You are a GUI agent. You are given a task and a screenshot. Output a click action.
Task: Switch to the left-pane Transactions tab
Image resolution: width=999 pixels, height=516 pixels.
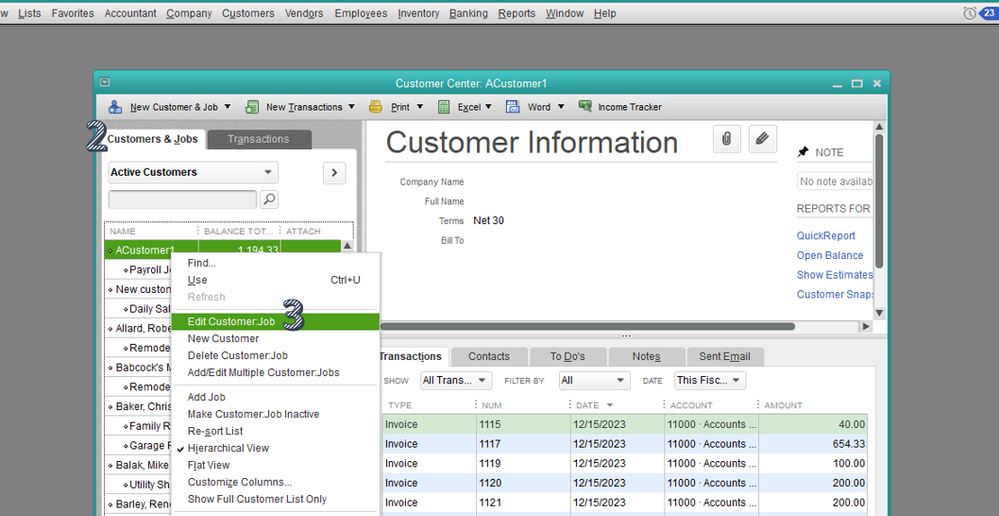[259, 140]
